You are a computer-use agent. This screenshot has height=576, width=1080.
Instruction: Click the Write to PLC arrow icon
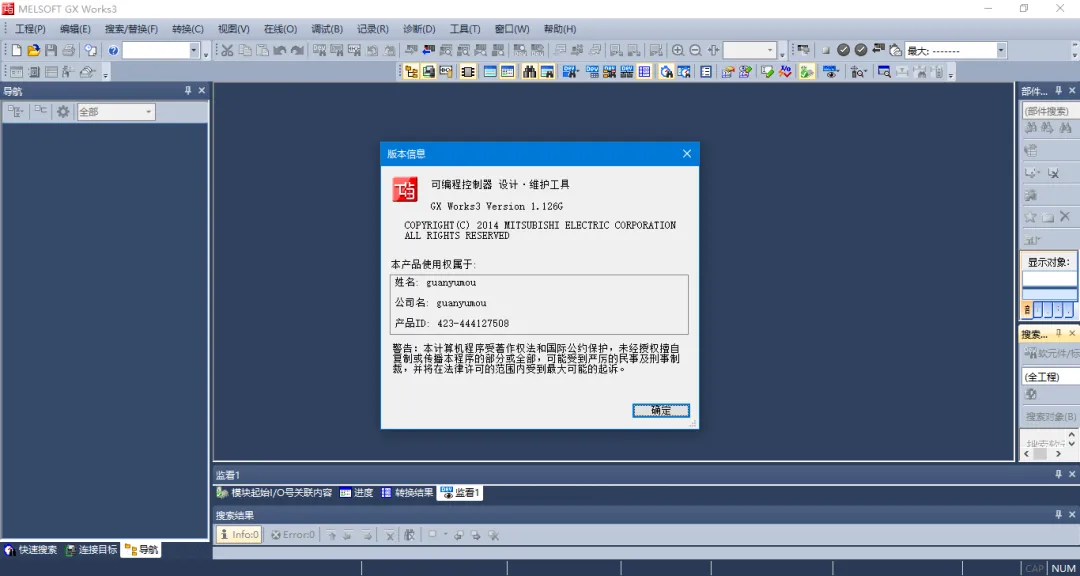(411, 50)
